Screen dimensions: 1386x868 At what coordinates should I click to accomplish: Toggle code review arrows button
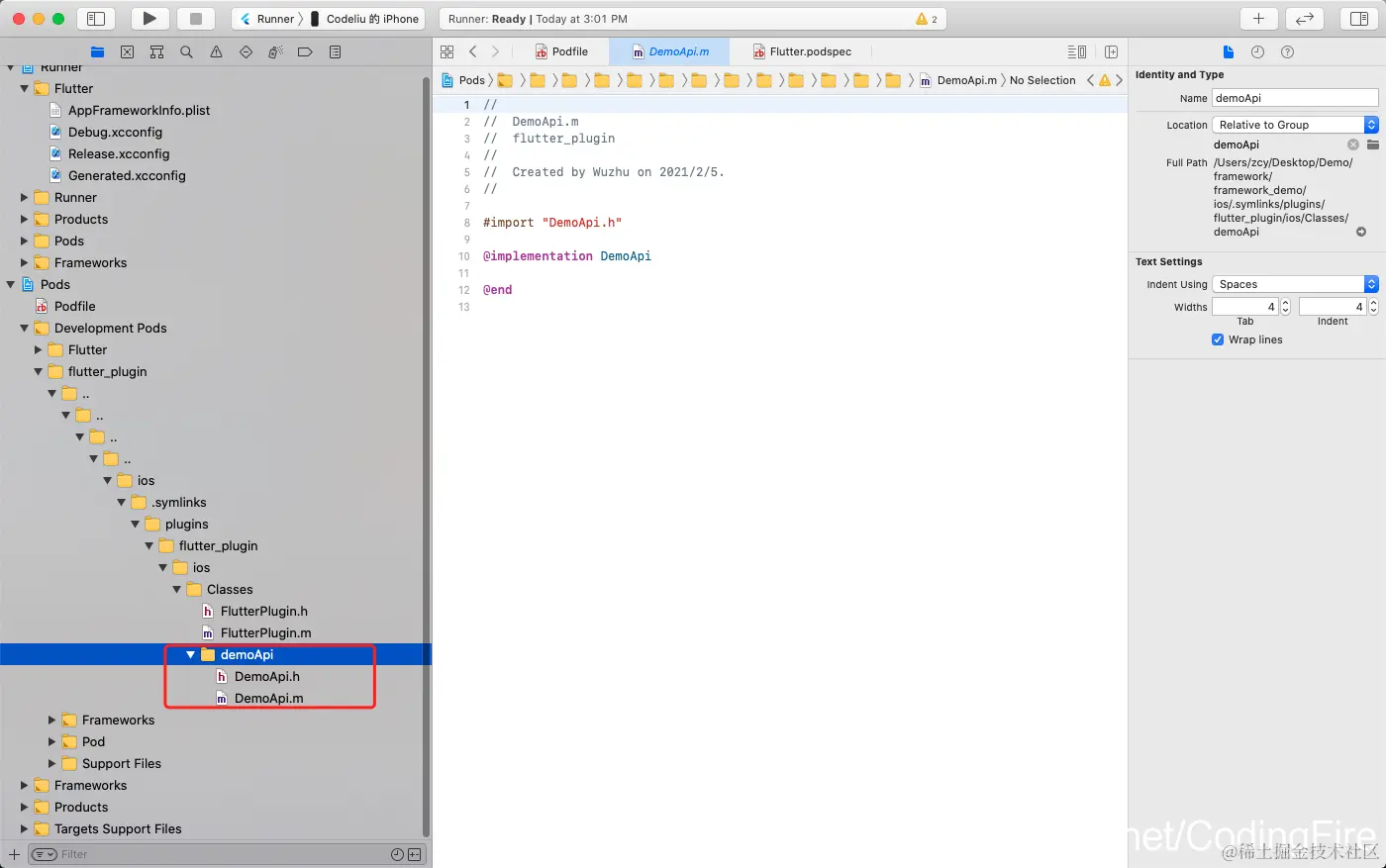1305,19
